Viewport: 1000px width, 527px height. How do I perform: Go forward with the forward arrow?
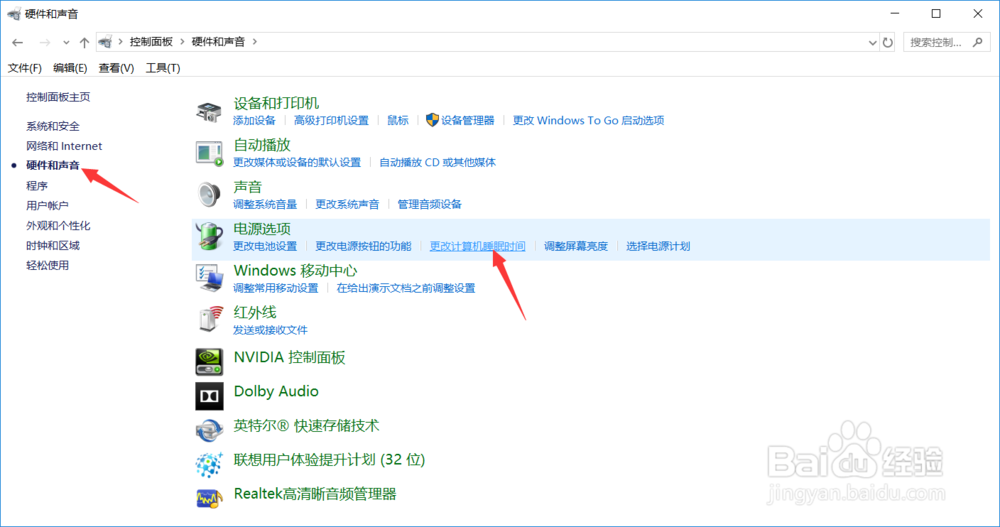(45, 42)
